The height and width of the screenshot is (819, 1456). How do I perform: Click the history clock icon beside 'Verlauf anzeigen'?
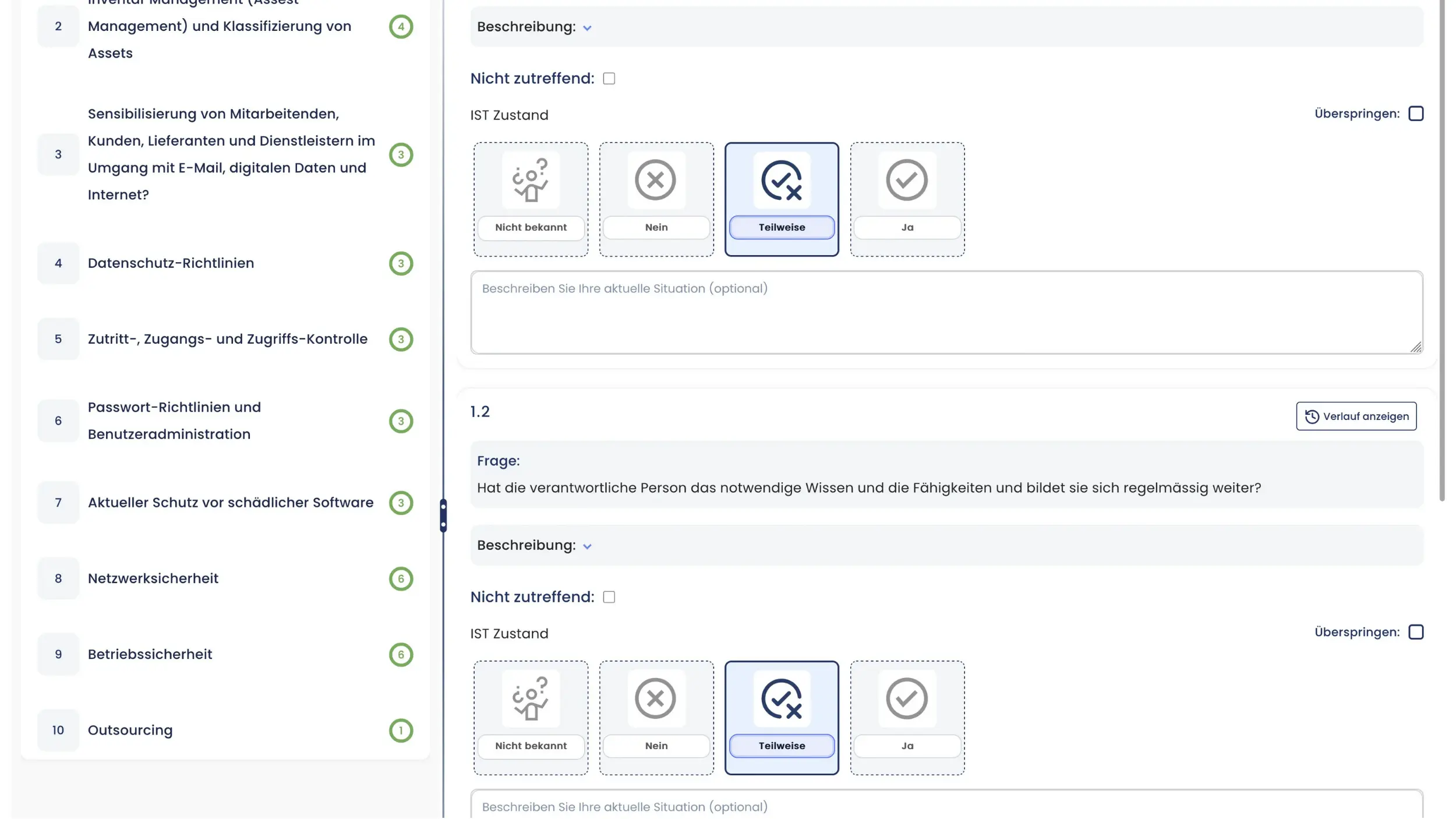1312,416
